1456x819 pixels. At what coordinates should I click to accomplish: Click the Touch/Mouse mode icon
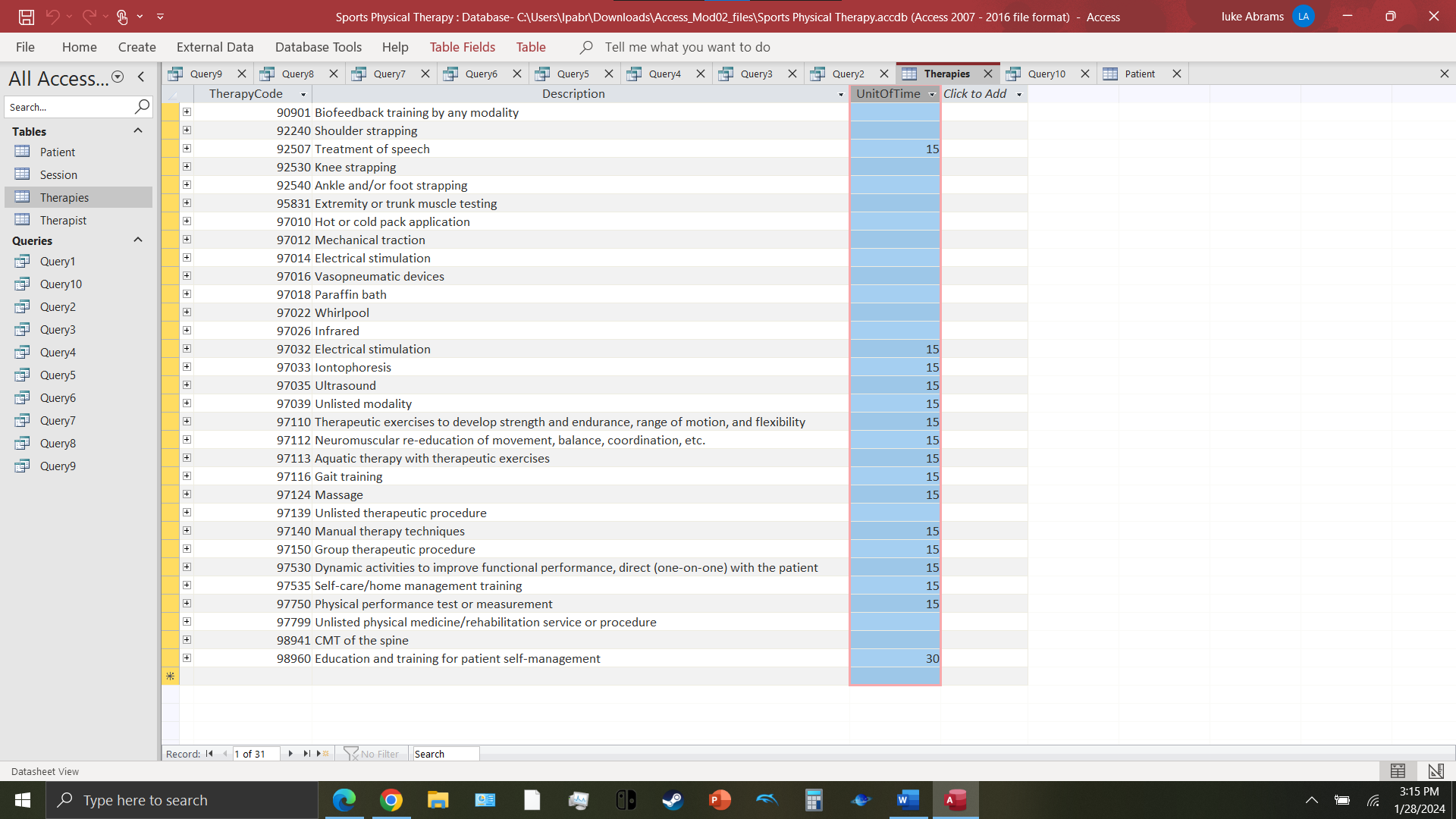pos(122,17)
